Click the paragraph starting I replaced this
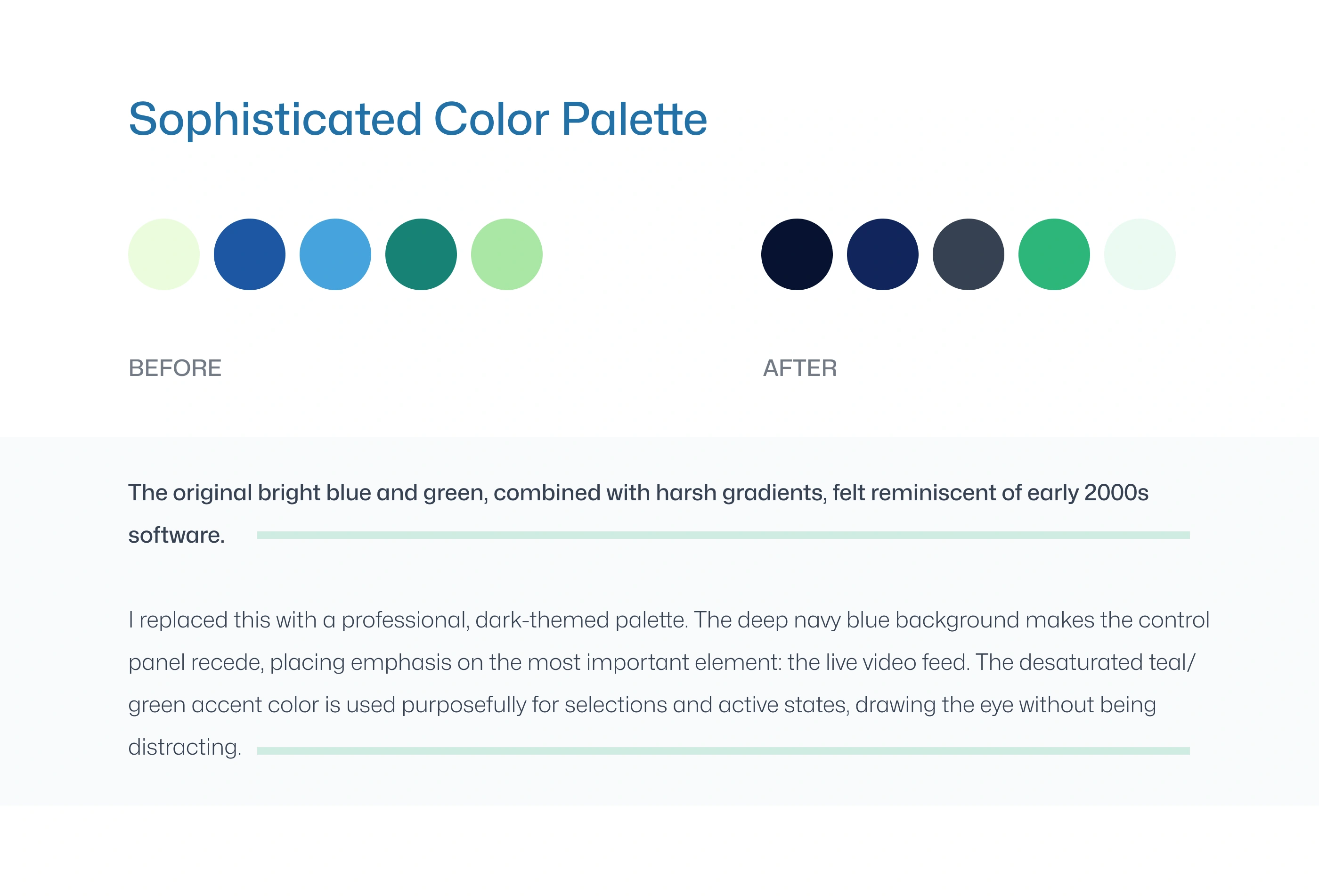Image resolution: width=1319 pixels, height=896 pixels. [668, 619]
